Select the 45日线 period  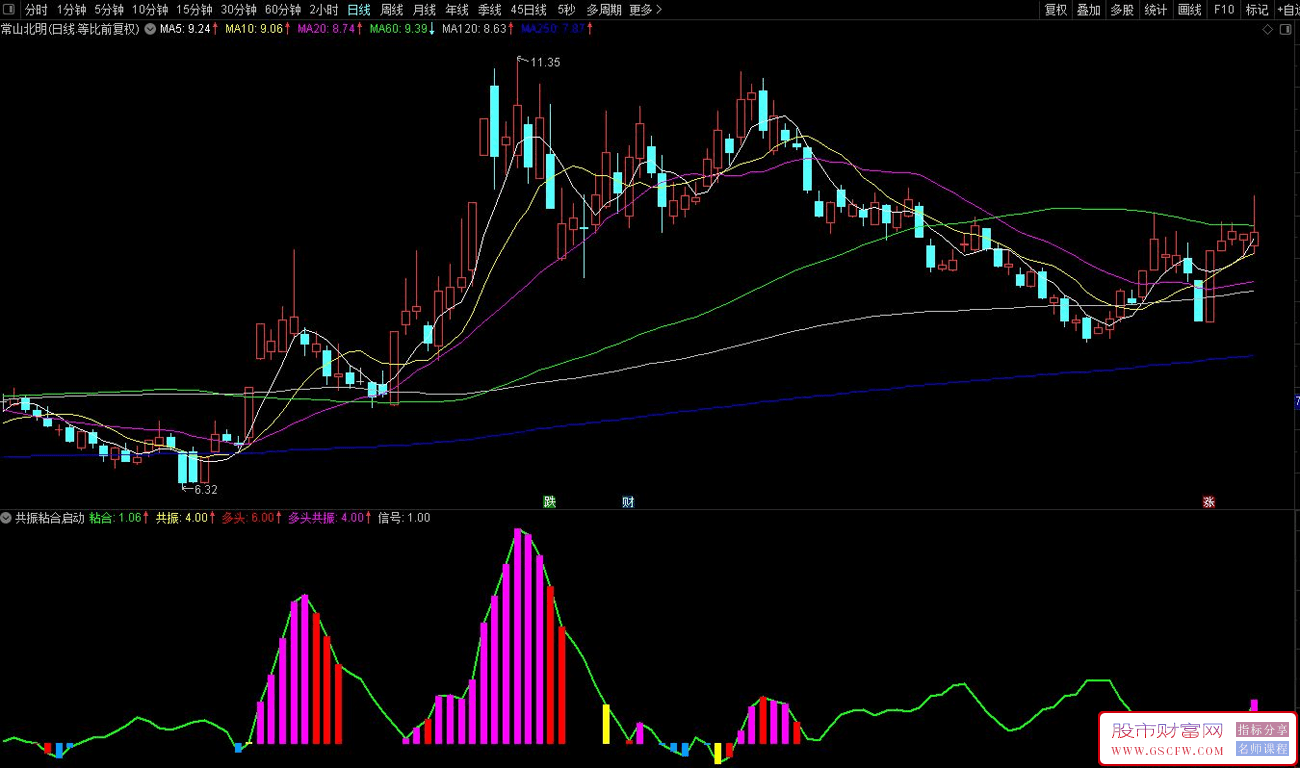(529, 10)
